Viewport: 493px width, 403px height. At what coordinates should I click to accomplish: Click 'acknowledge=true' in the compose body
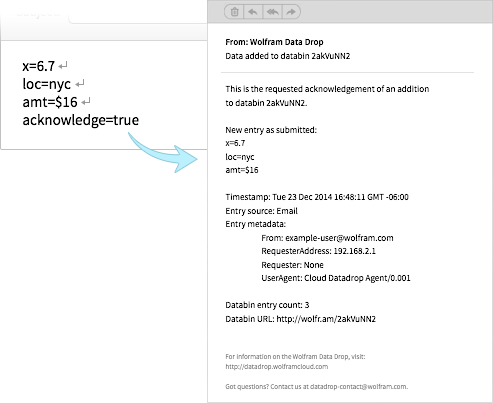tap(81, 120)
